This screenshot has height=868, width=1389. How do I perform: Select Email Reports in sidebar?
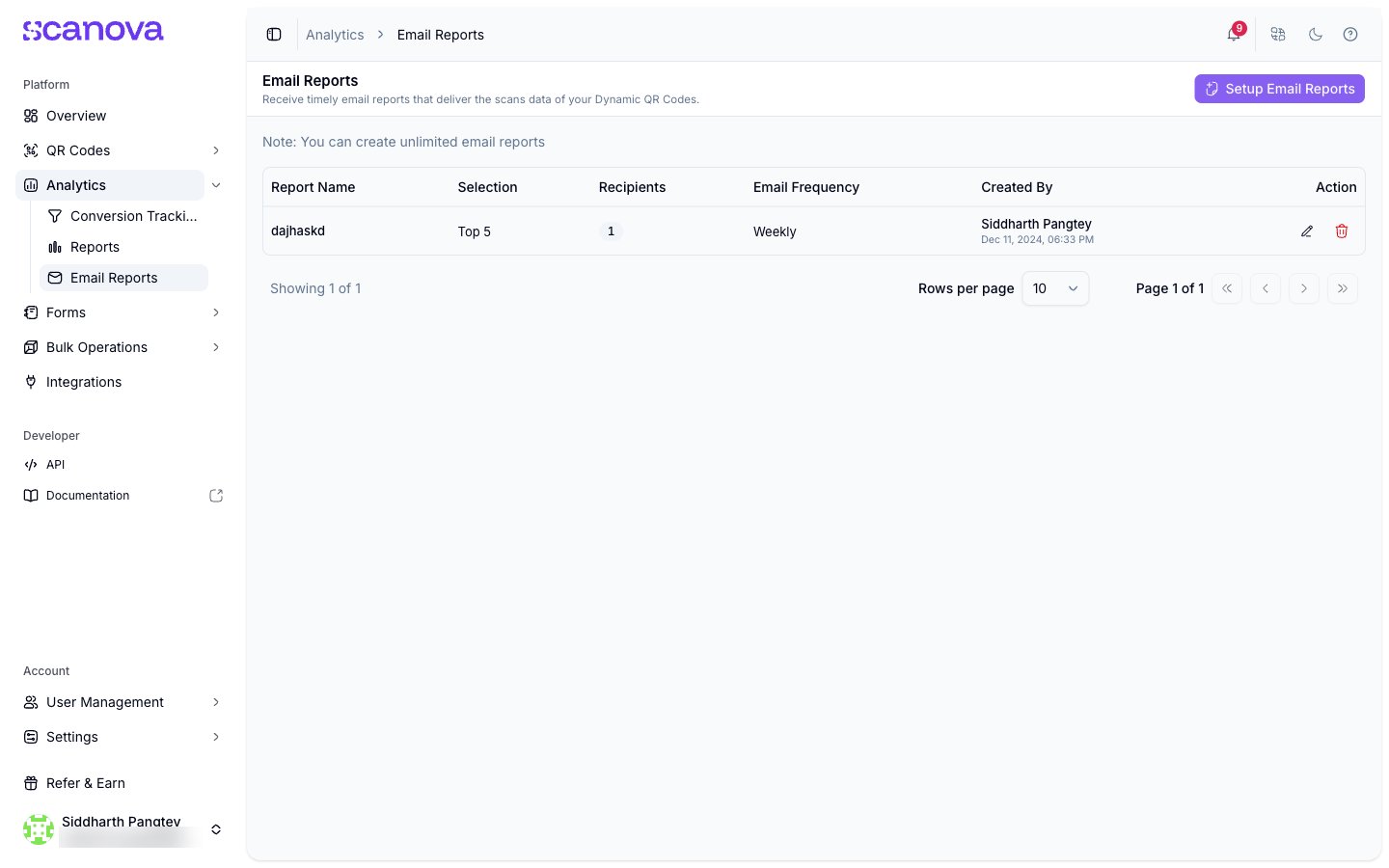pos(123,278)
